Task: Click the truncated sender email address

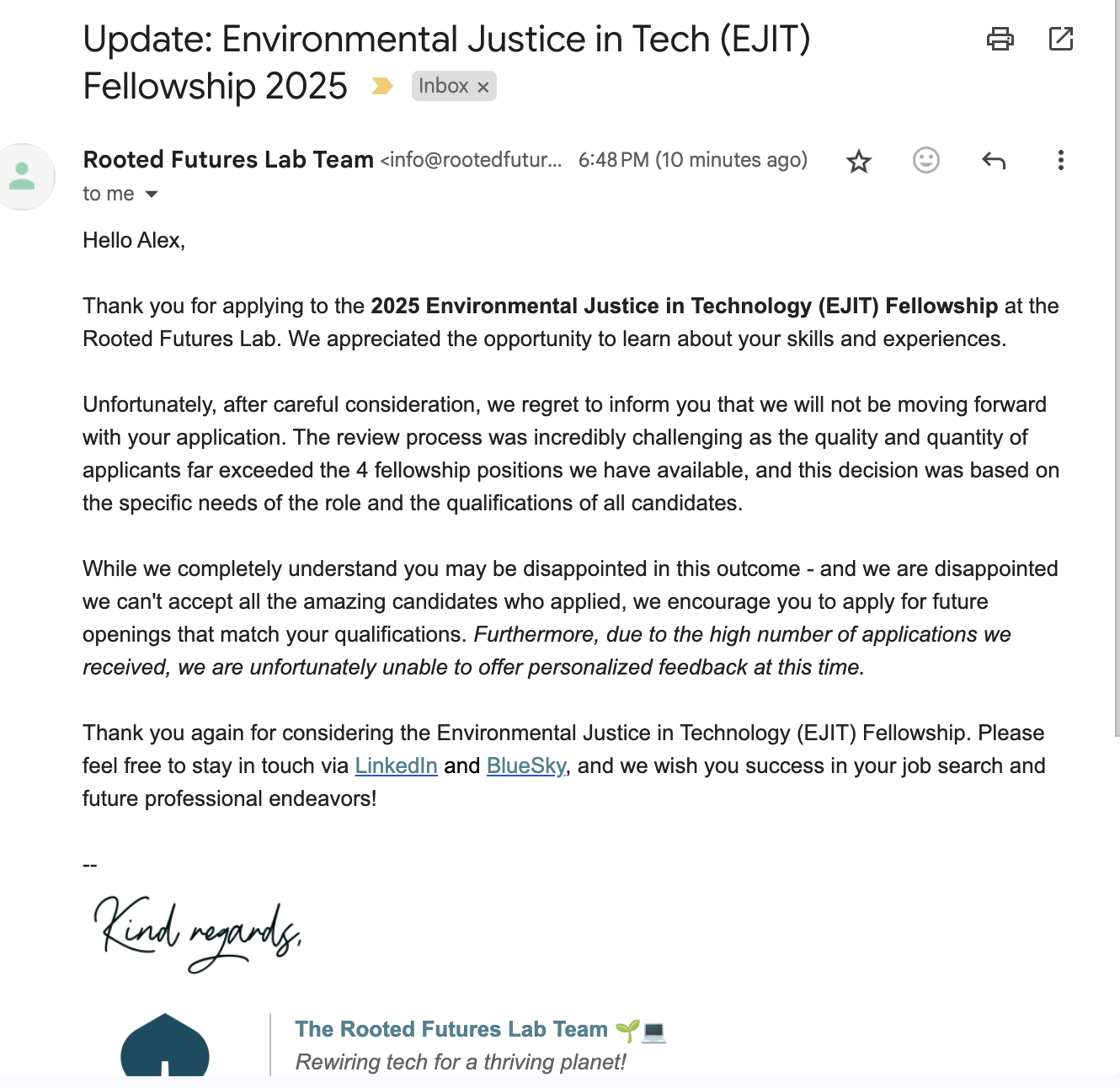Action: 472,160
